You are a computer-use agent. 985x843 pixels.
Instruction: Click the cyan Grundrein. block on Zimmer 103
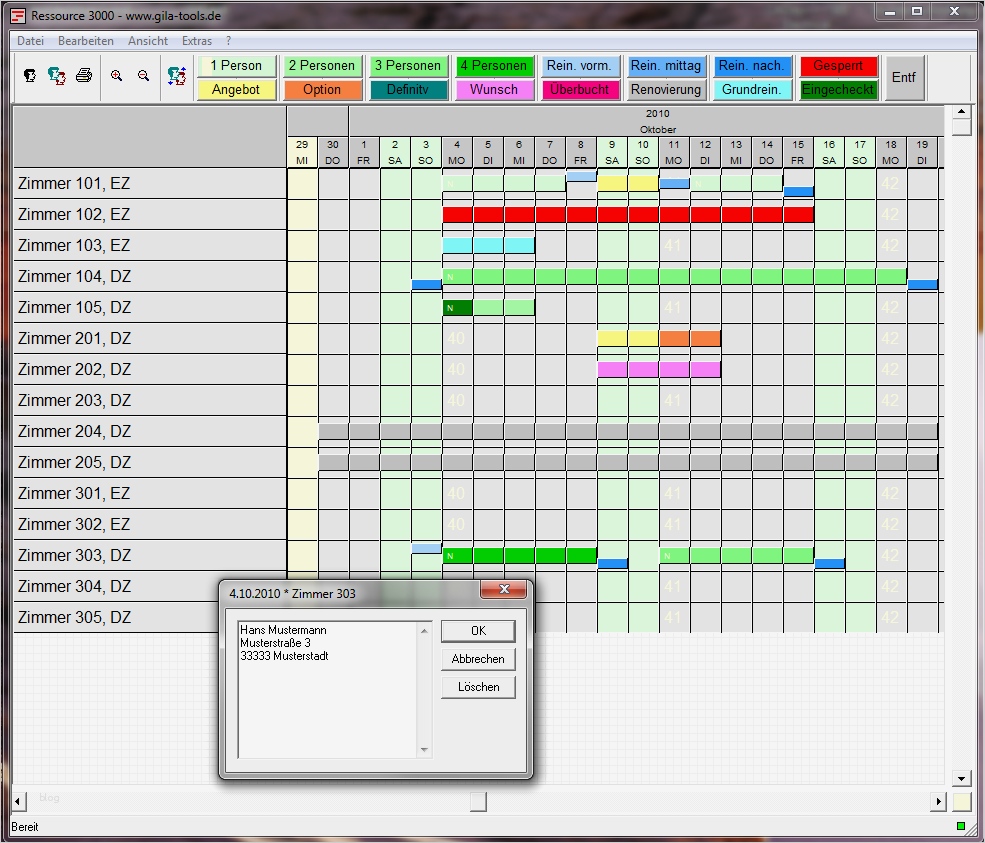coord(489,246)
